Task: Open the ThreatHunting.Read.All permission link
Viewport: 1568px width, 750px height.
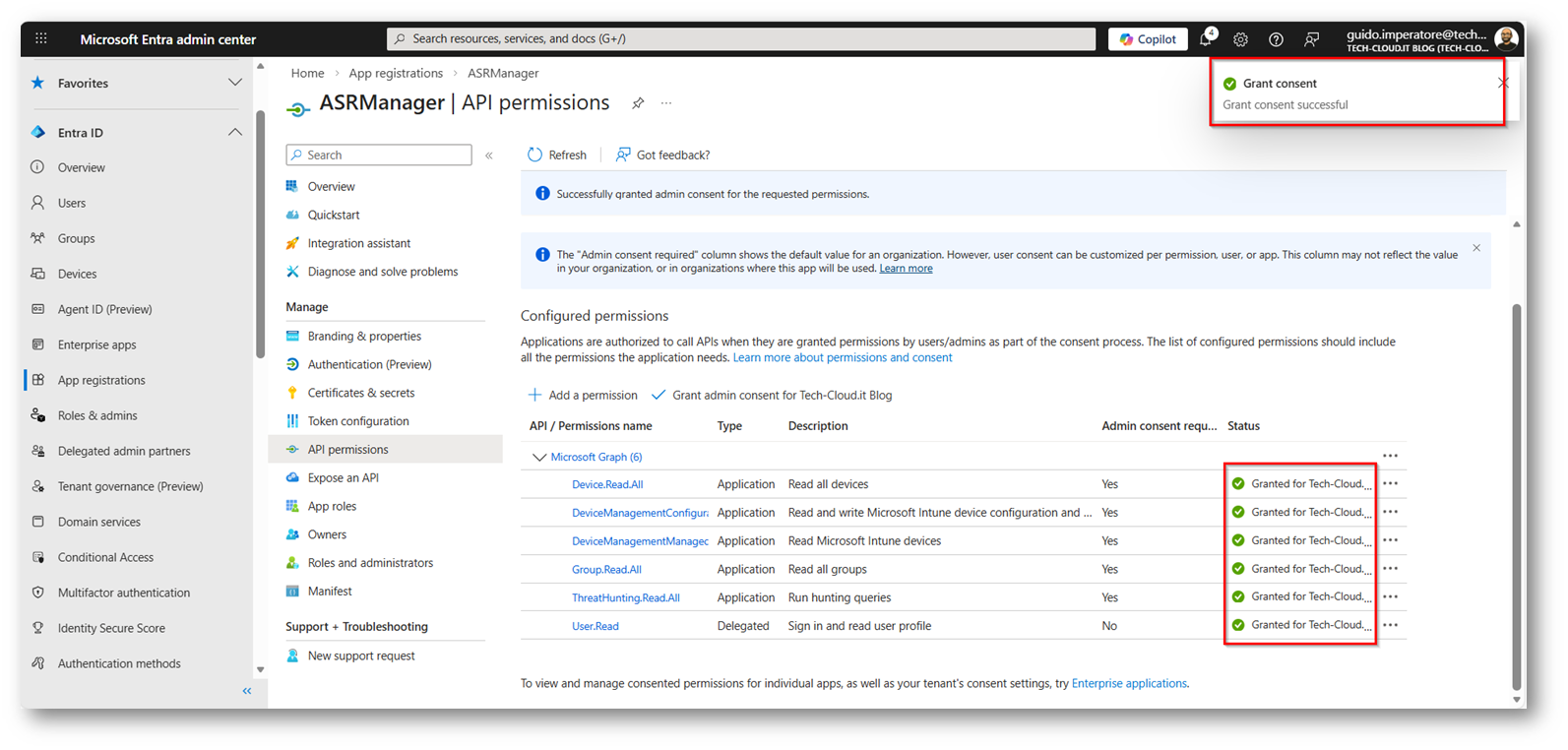Action: click(625, 597)
